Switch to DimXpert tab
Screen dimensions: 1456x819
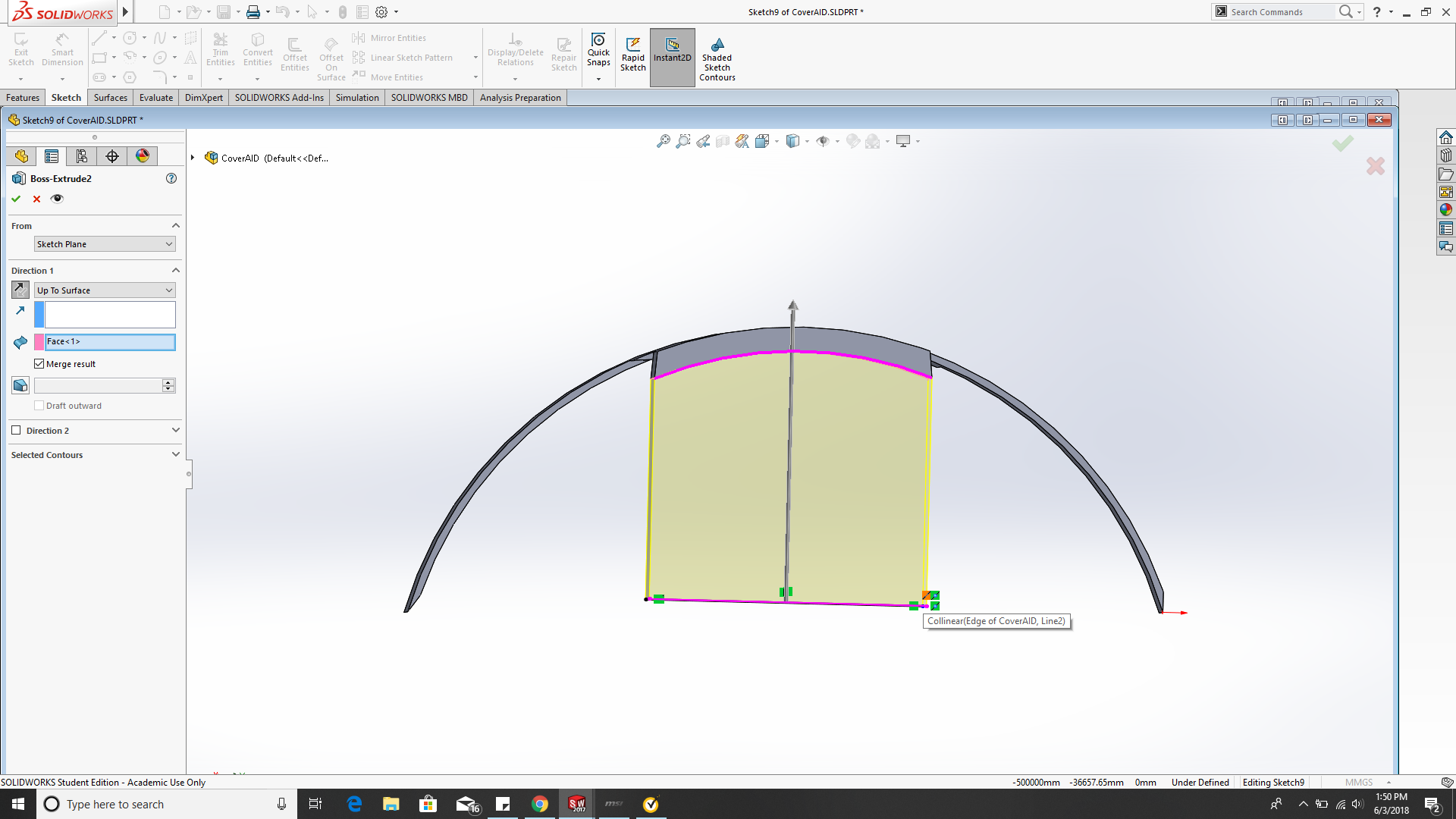coord(204,98)
